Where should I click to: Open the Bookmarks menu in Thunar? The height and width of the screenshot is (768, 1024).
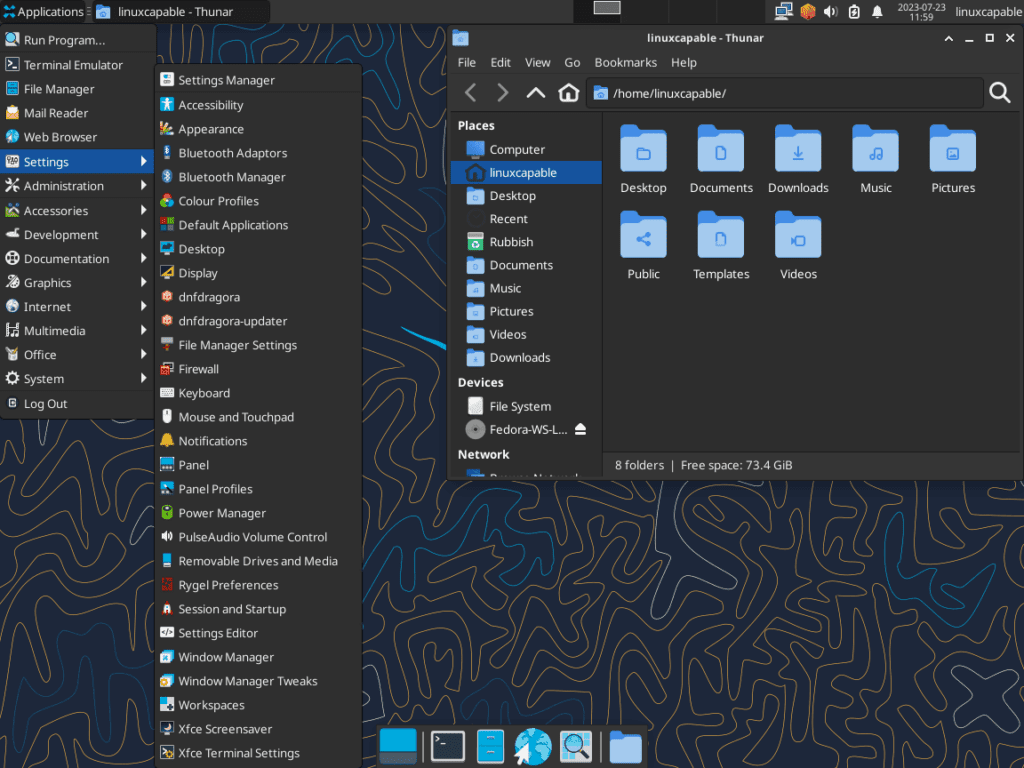625,62
